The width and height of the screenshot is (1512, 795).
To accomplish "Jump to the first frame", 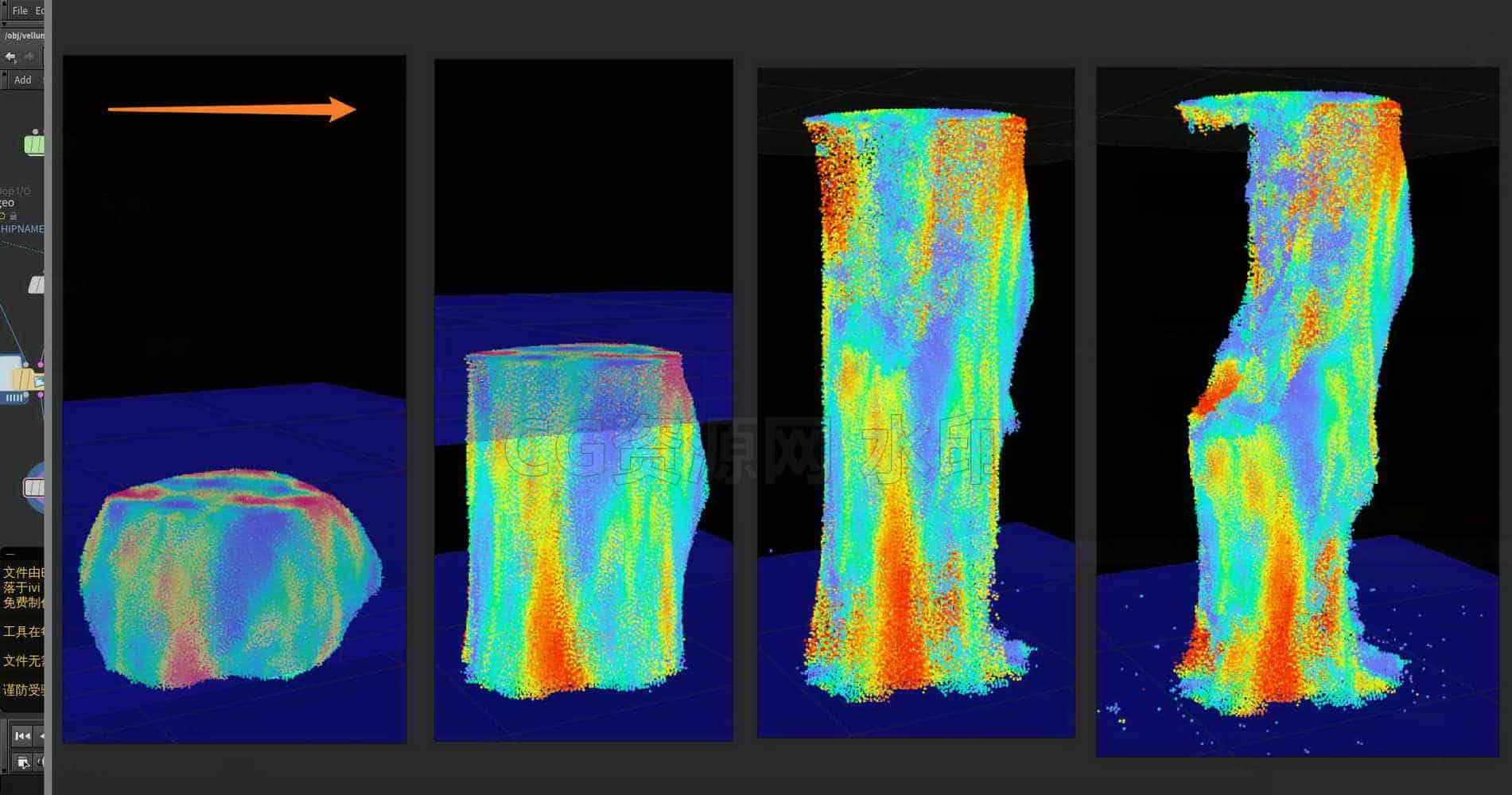I will [x=22, y=736].
